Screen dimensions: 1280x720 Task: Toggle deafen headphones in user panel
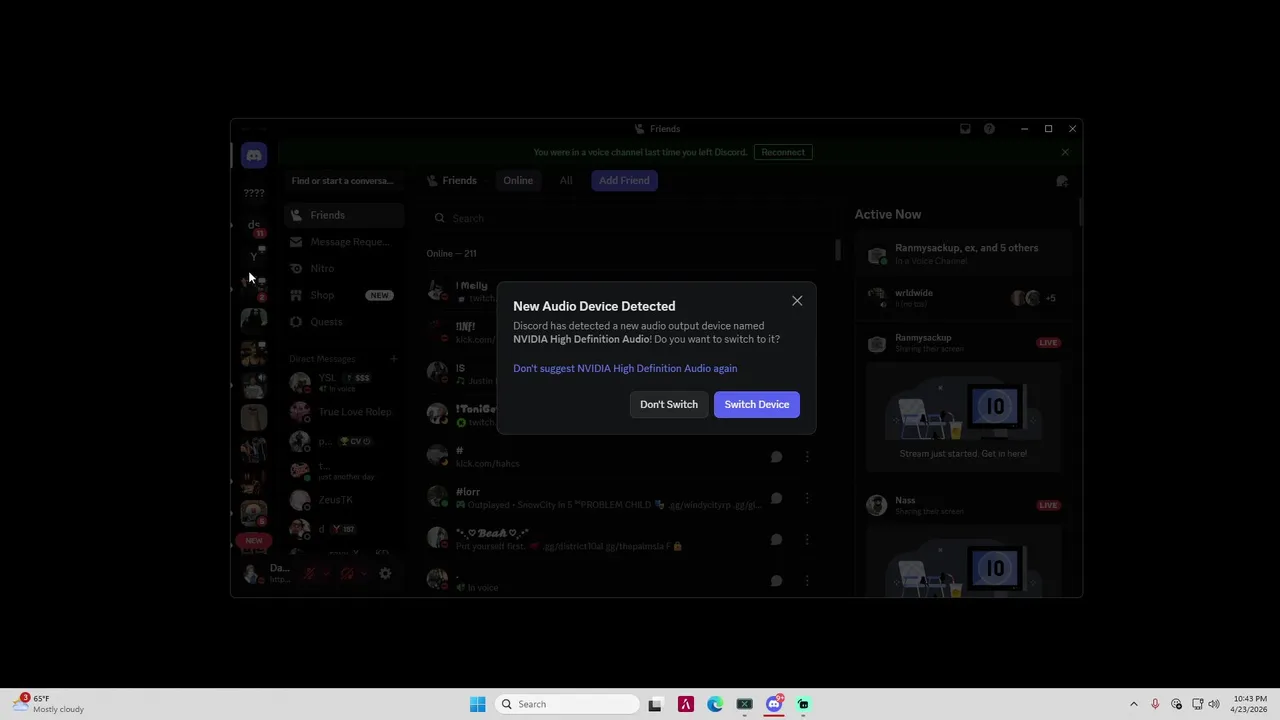pyautogui.click(x=347, y=574)
